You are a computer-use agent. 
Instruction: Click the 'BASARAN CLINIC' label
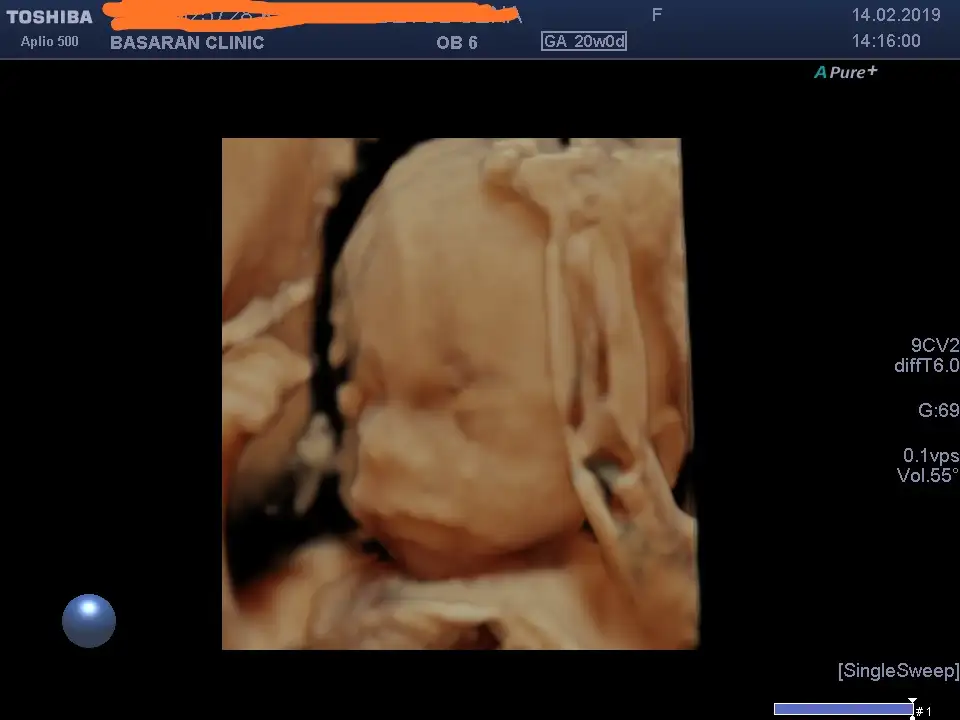pyautogui.click(x=187, y=42)
